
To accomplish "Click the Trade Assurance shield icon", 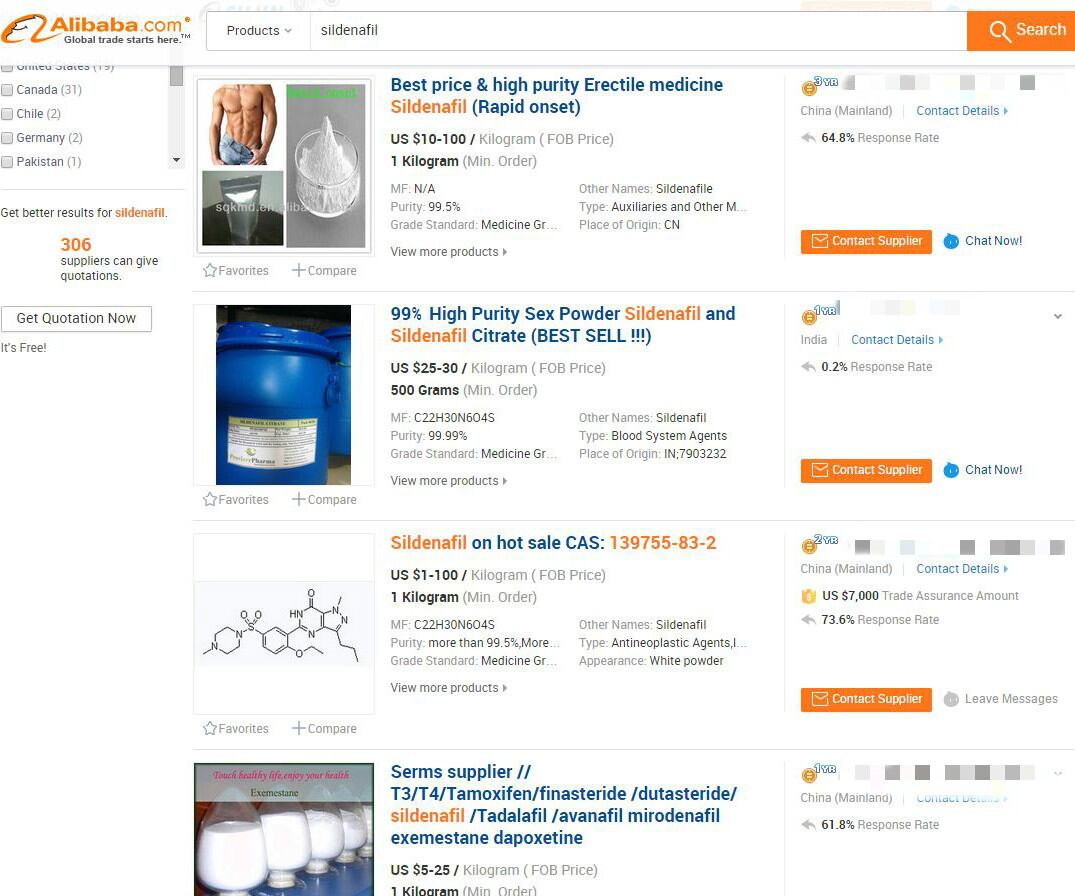I will 808,596.
